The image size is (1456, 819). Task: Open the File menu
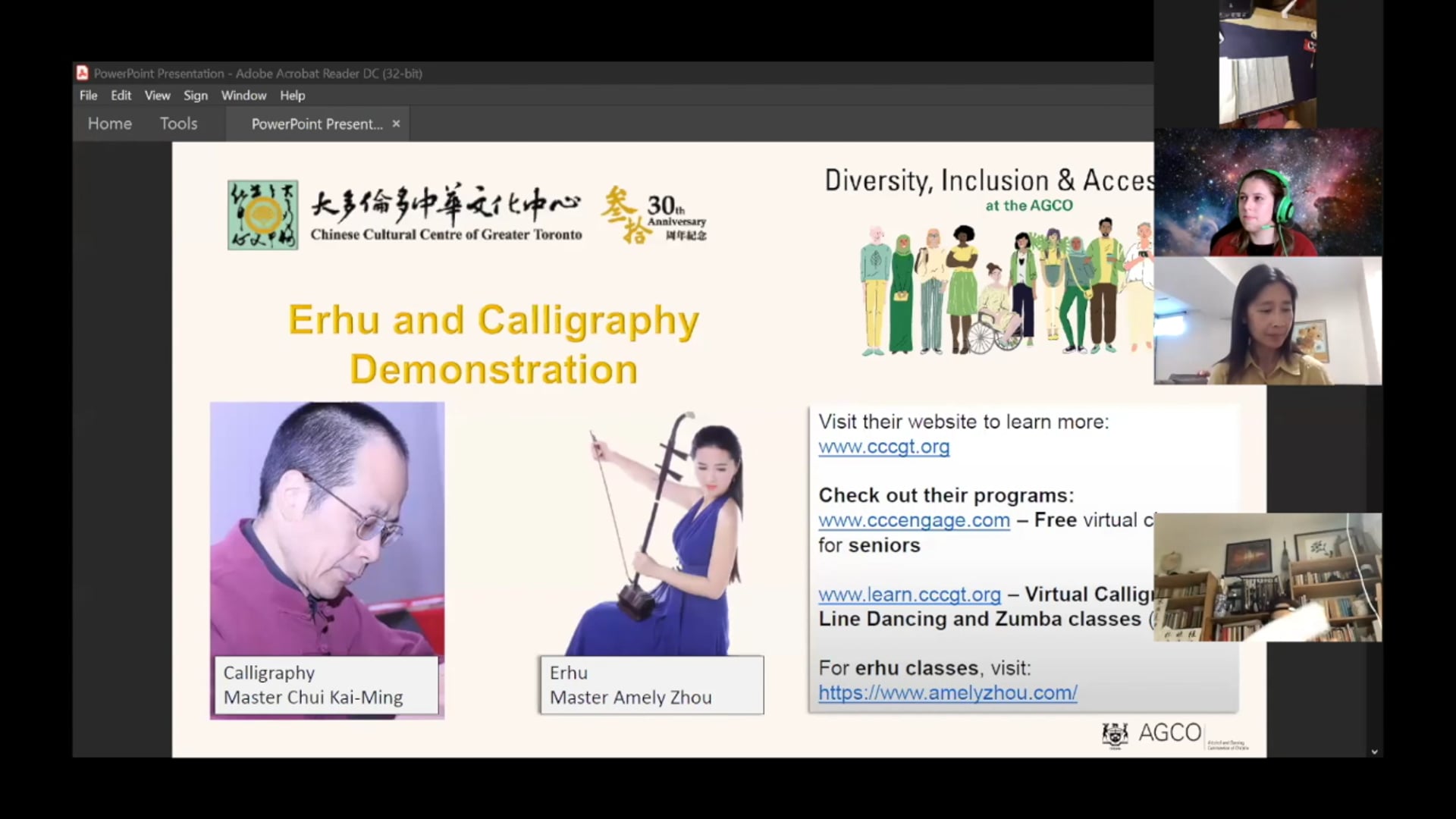89,96
